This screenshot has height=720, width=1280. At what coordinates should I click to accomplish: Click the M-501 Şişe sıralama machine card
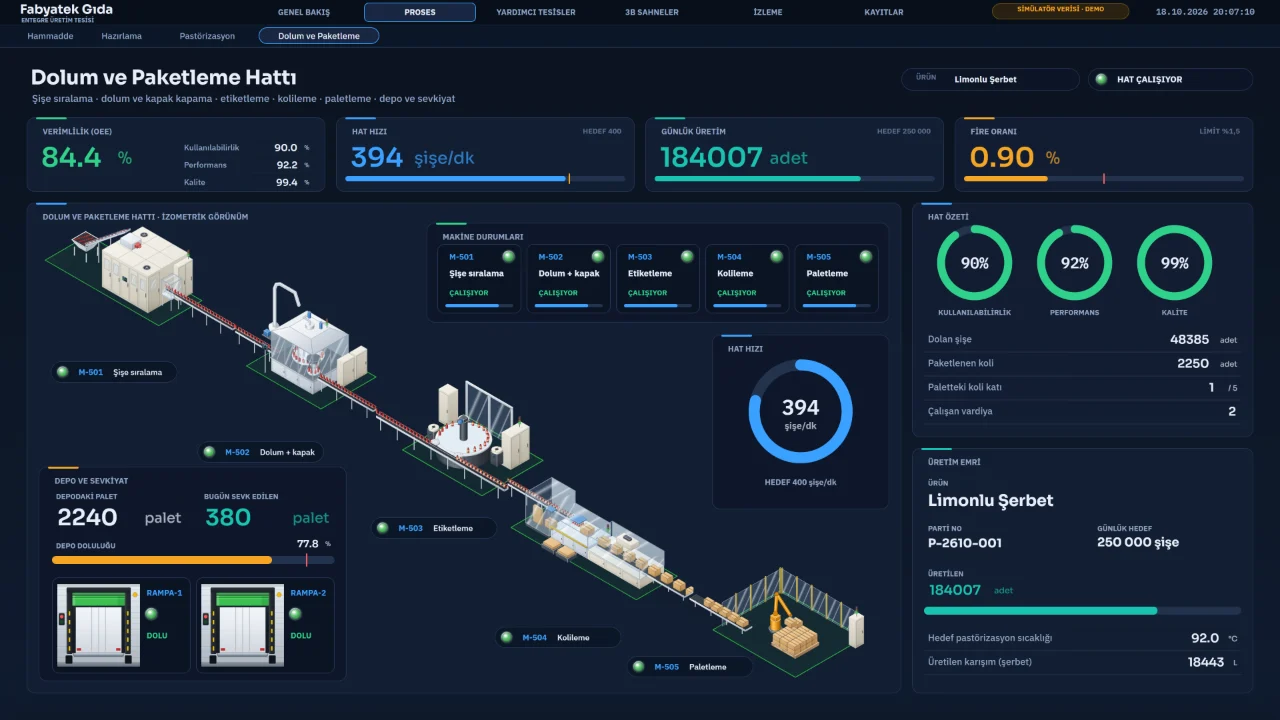pos(479,279)
